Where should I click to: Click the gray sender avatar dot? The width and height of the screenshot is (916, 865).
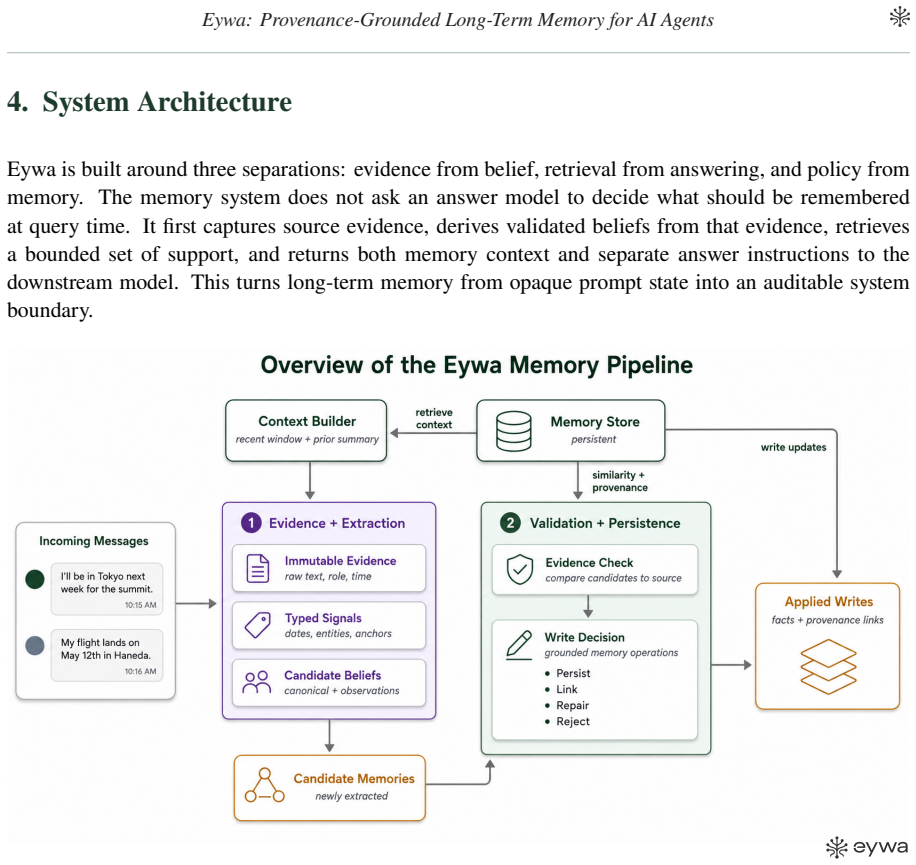coord(35,645)
